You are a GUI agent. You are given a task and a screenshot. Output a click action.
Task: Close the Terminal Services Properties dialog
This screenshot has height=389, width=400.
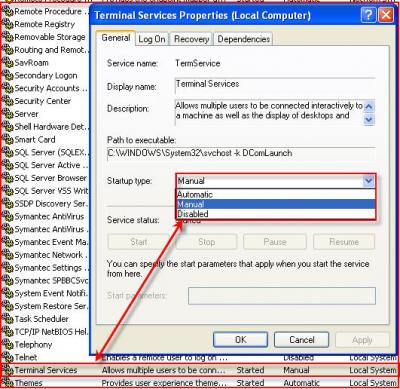click(x=386, y=15)
